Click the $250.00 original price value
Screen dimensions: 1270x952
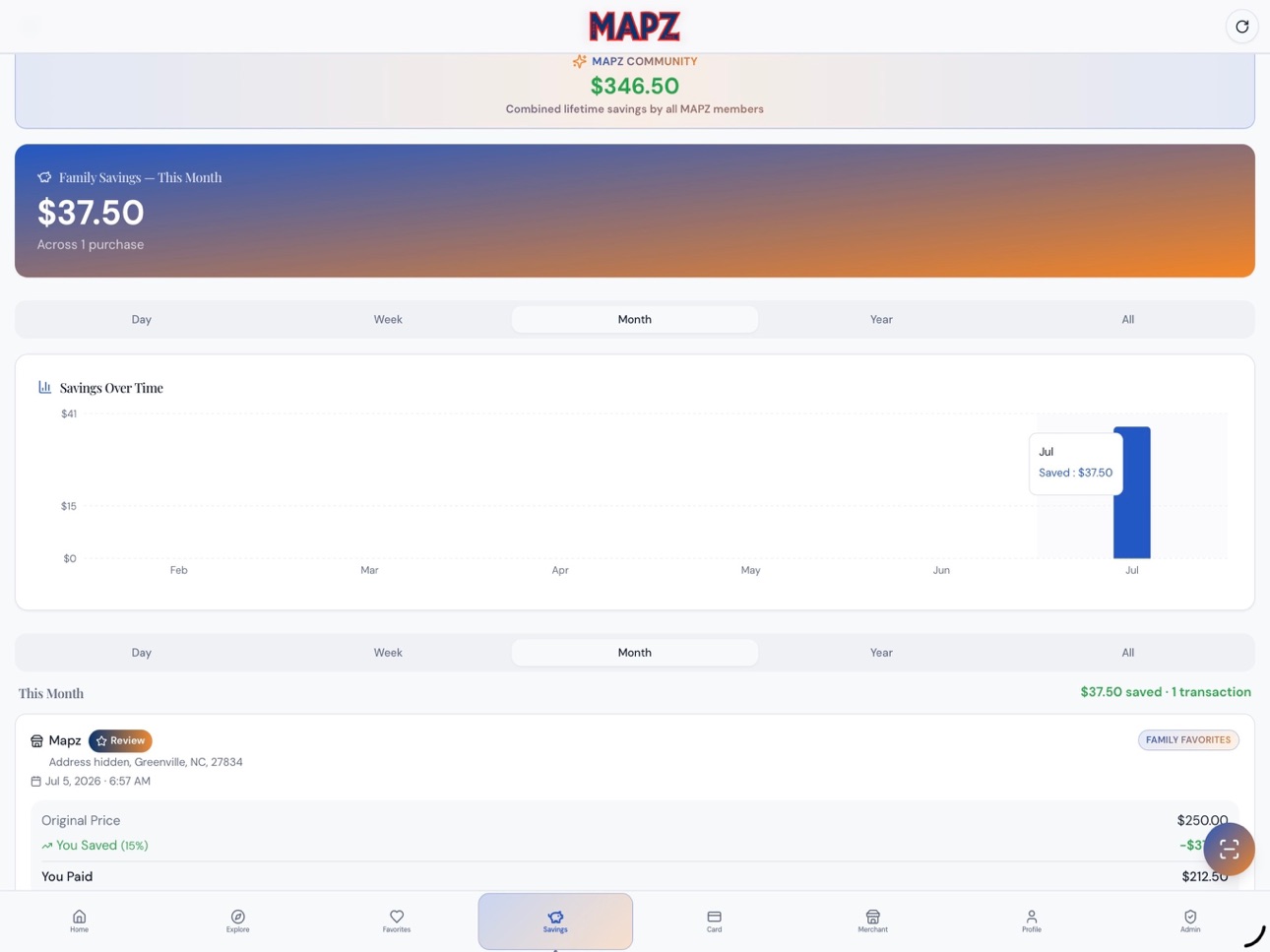tap(1202, 820)
